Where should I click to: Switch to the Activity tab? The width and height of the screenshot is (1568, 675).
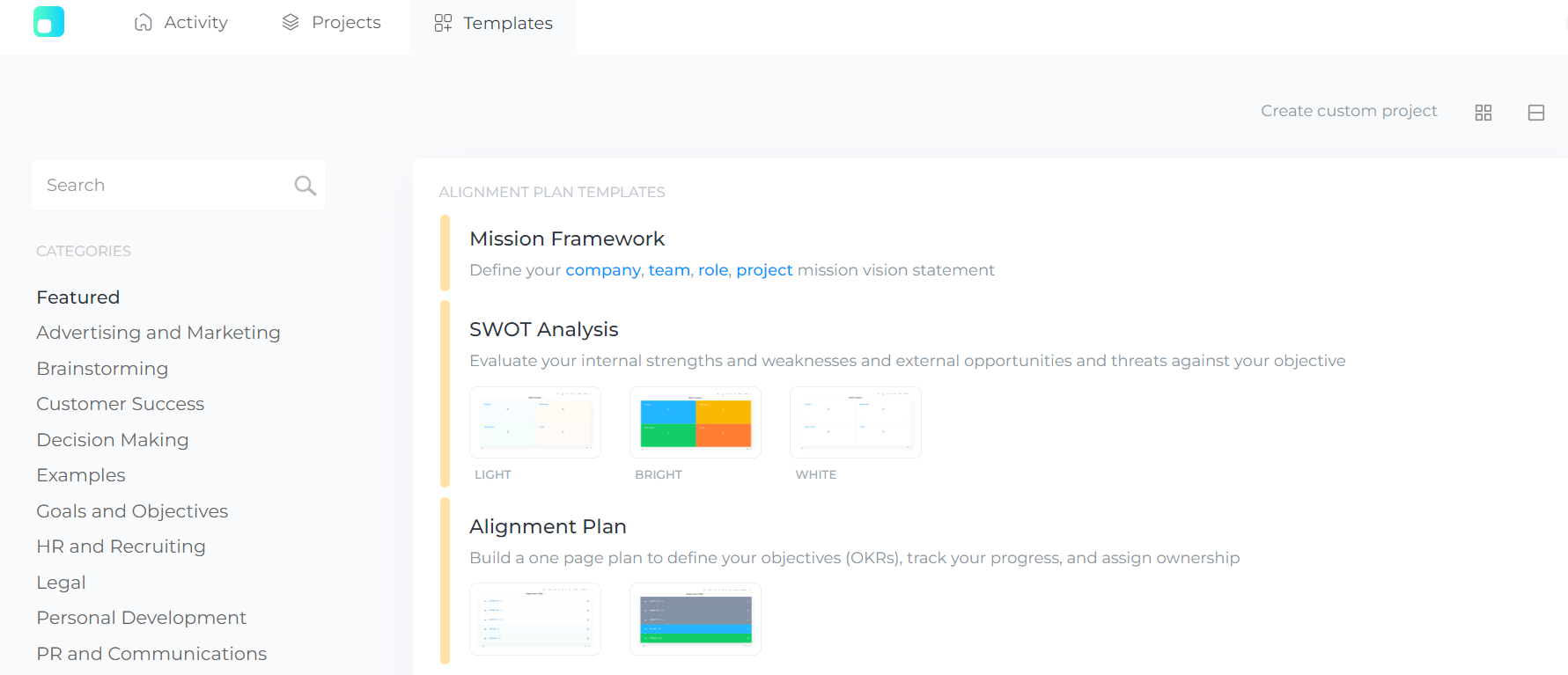click(x=195, y=22)
